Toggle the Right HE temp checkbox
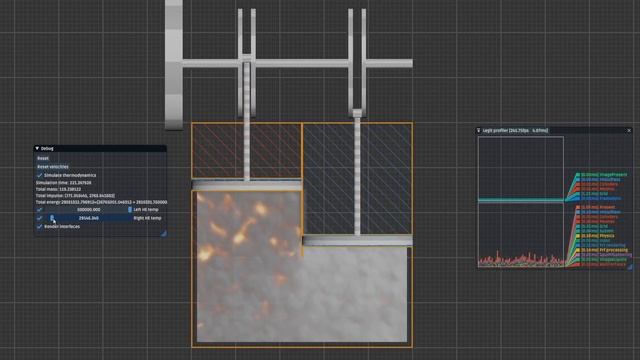Screen dimensions: 640x360 39,218
